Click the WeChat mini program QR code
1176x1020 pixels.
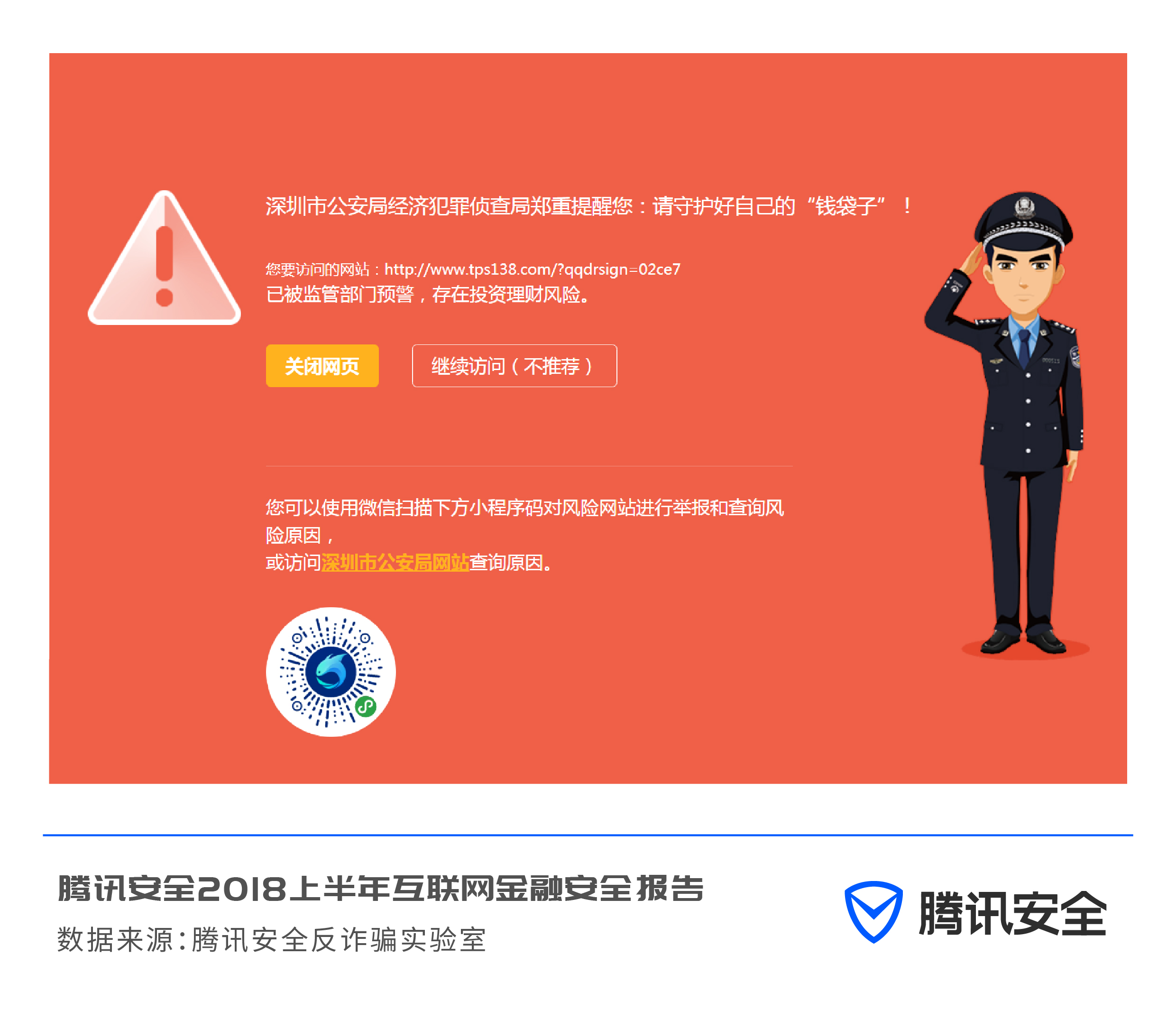[x=331, y=672]
